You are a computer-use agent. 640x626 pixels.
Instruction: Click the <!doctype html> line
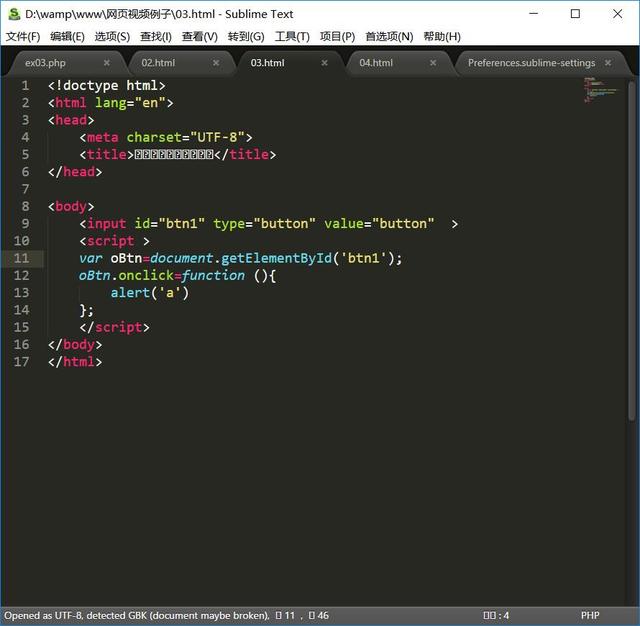(x=107, y=85)
